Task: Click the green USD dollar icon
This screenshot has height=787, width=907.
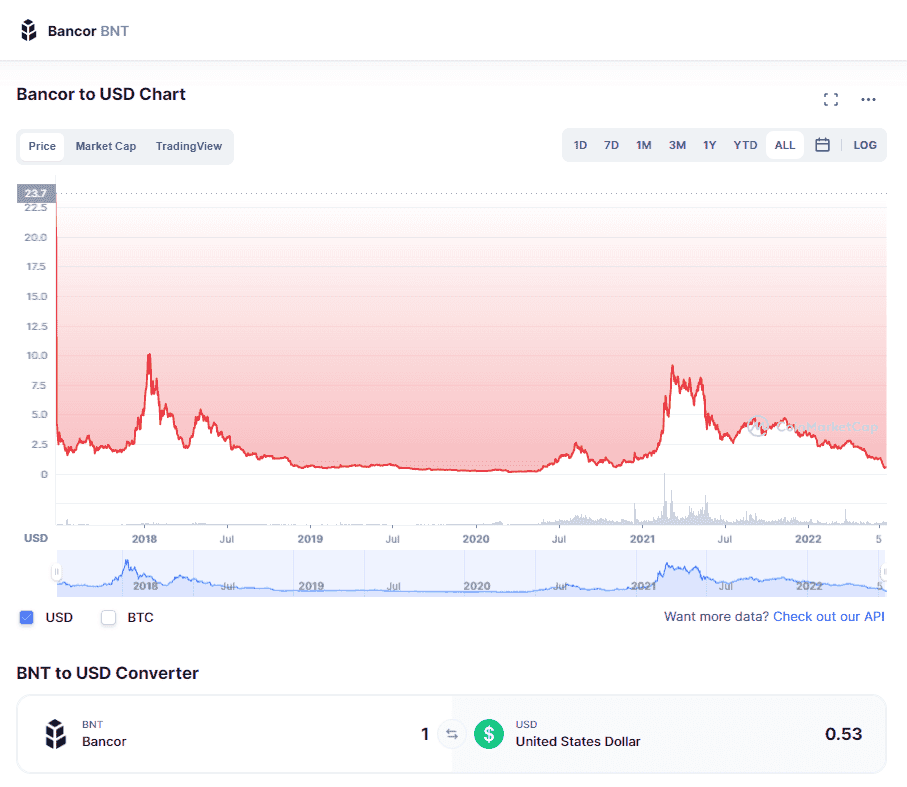Action: click(x=488, y=733)
